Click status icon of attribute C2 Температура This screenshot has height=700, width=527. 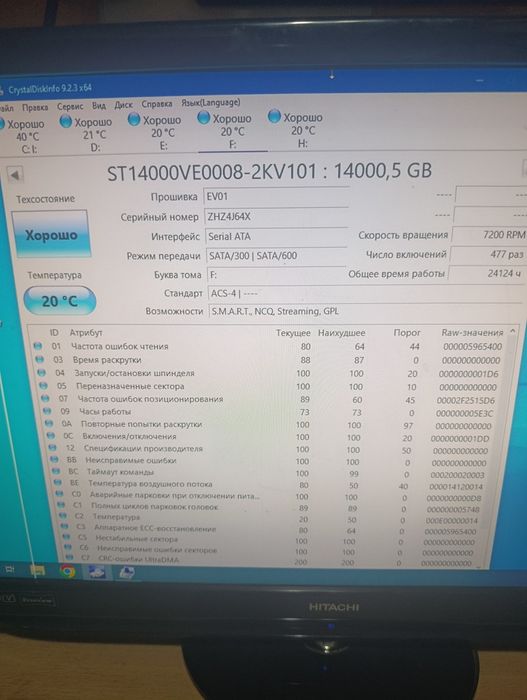(x=63, y=516)
